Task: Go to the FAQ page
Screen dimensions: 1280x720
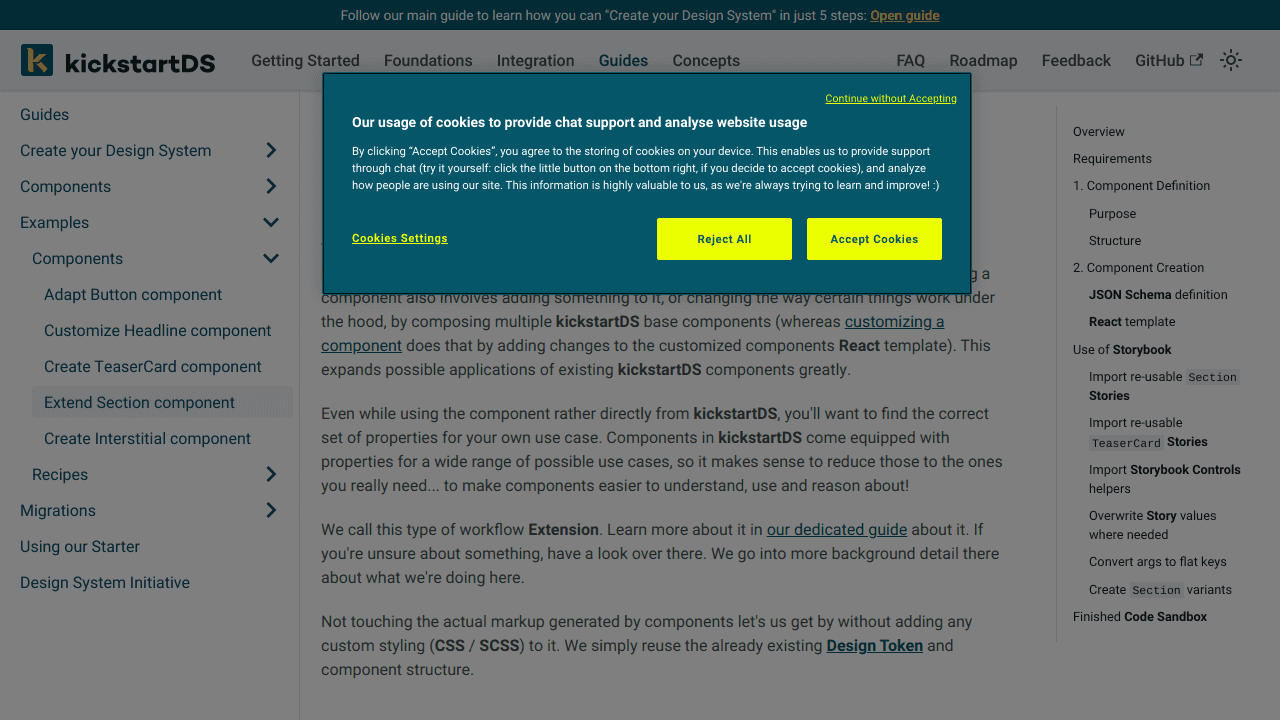Action: pos(911,60)
